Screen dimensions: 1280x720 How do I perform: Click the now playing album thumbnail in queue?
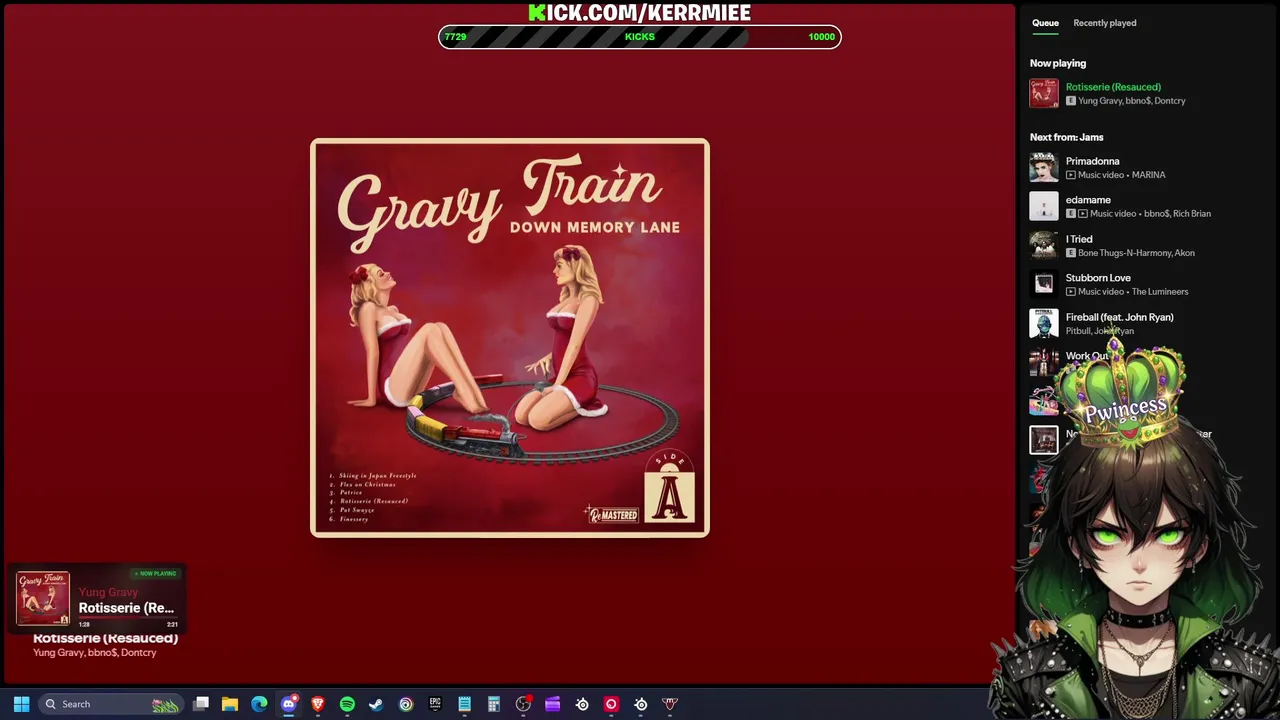pyautogui.click(x=1044, y=93)
